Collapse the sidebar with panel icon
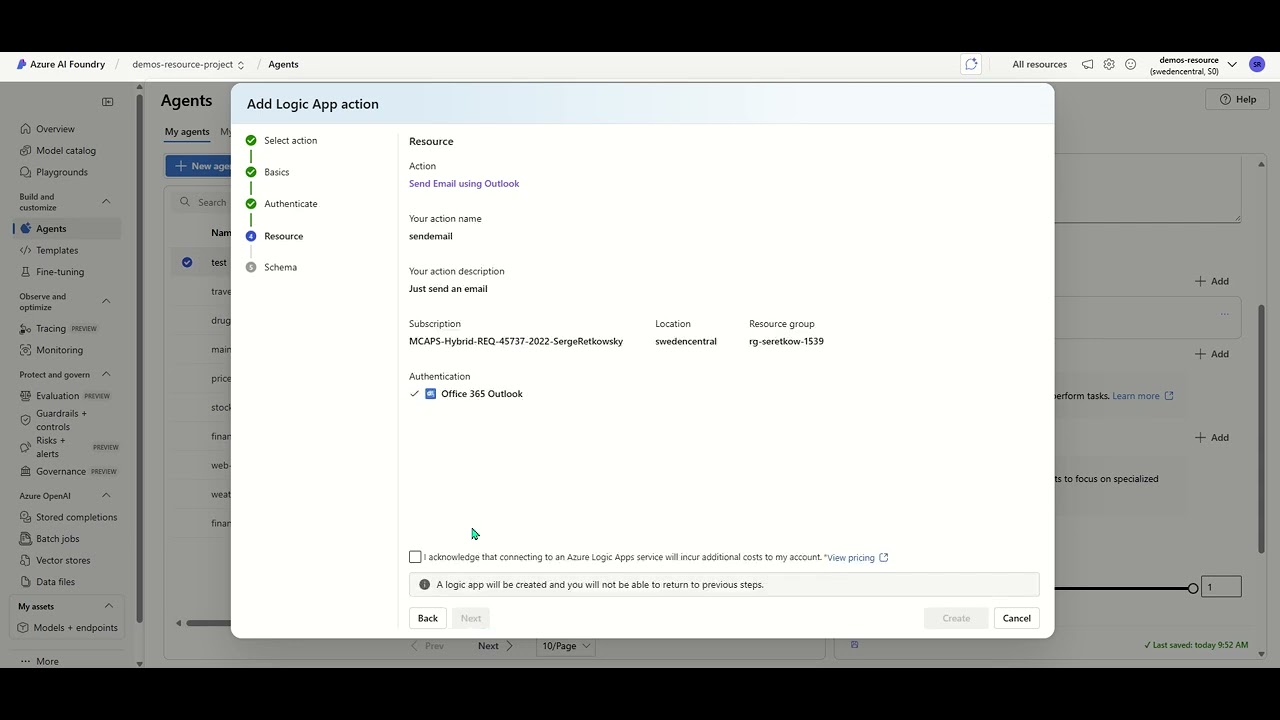This screenshot has width=1280, height=720. 108,101
